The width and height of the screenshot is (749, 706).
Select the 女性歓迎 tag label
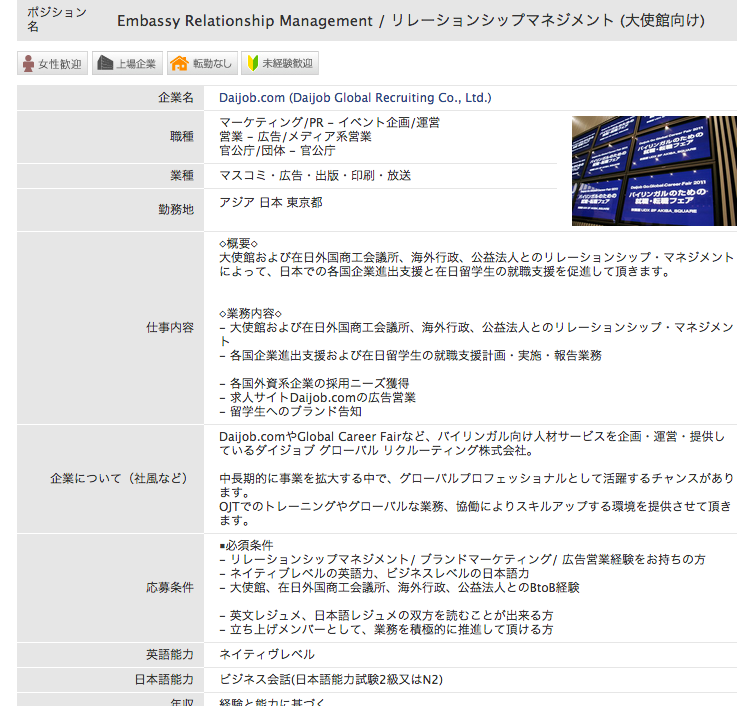point(60,64)
